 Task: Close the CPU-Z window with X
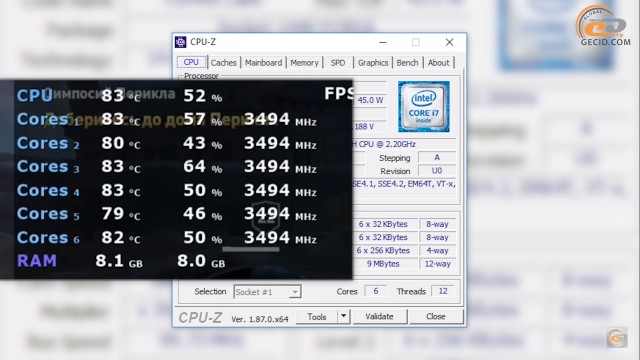(x=449, y=42)
